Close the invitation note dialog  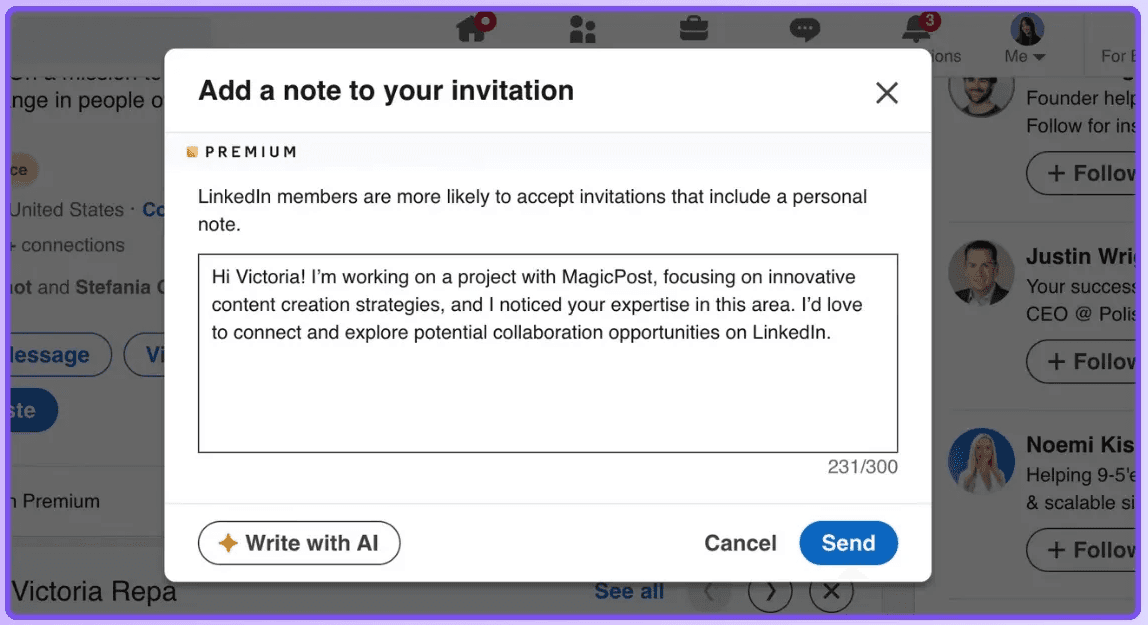coord(887,93)
